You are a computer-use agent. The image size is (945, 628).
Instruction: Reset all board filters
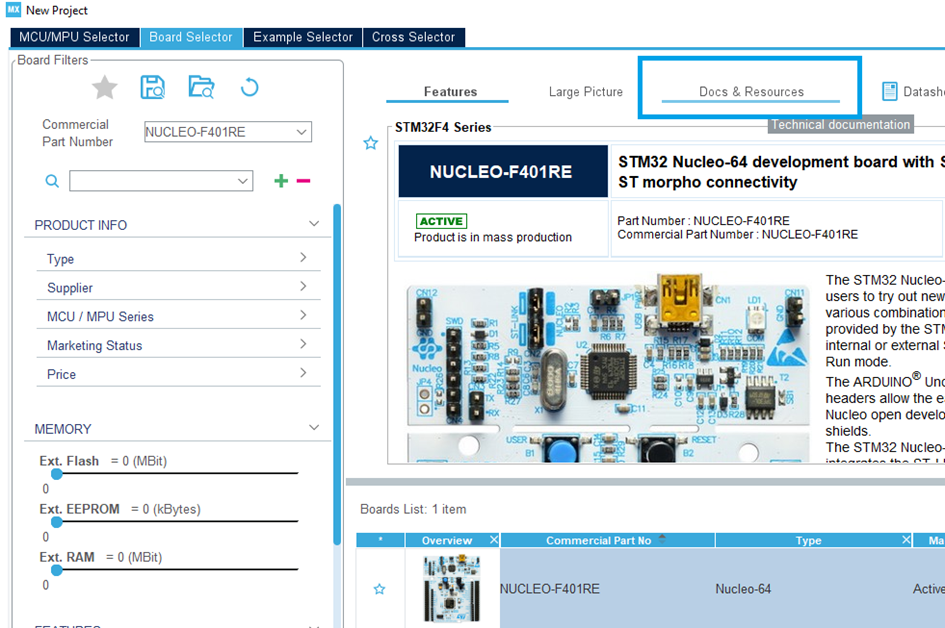(249, 88)
